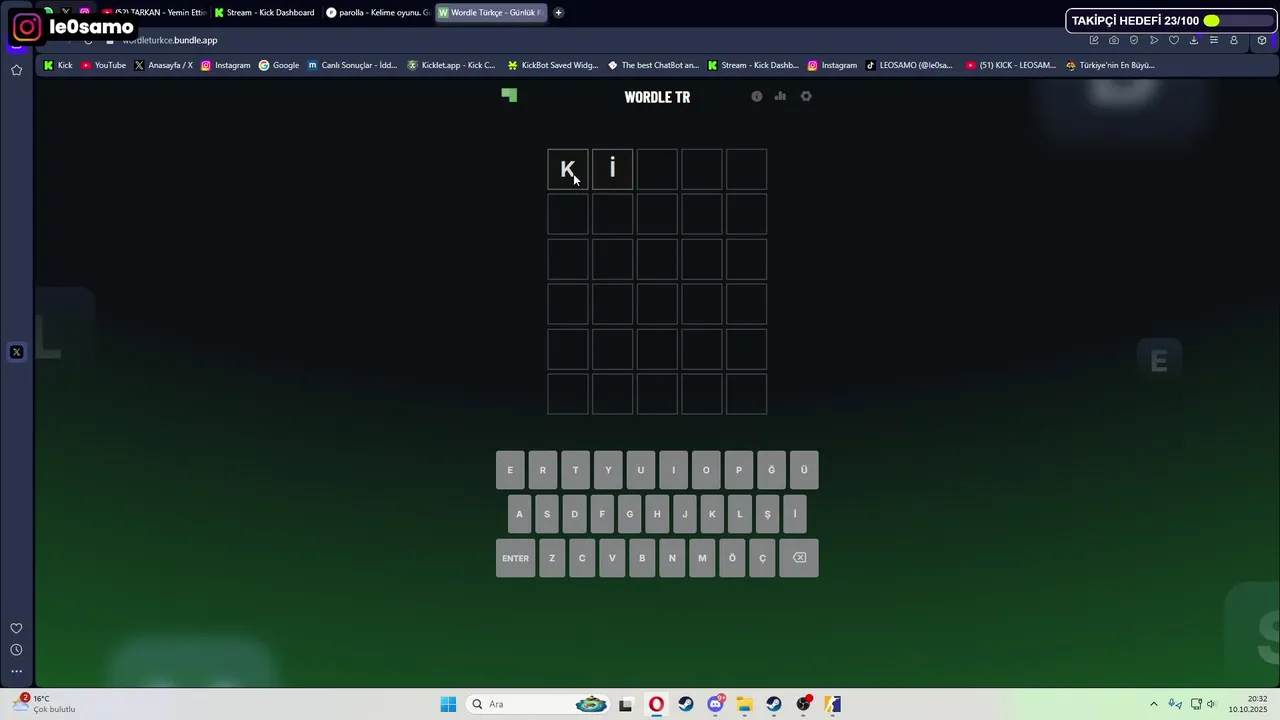This screenshot has height=720, width=1280.
Task: Switch to the Stream - Kick Dashboard tab
Action: pyautogui.click(x=265, y=13)
